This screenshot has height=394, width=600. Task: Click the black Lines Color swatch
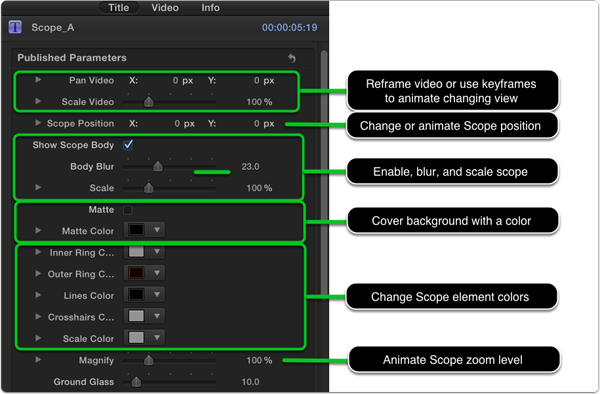[136, 295]
